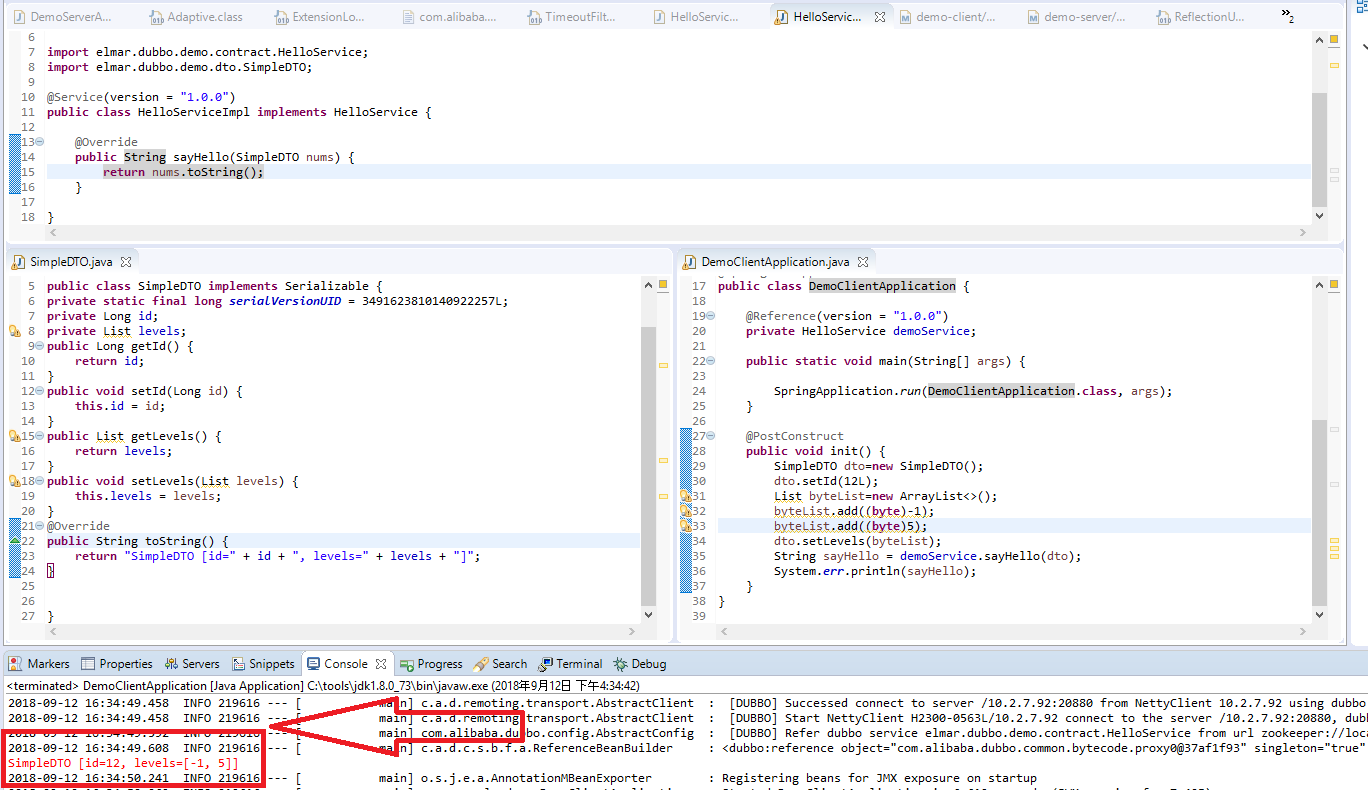1368x790 pixels.
Task: Click warning marker beside getLevels() line 15
Action: pos(14,436)
